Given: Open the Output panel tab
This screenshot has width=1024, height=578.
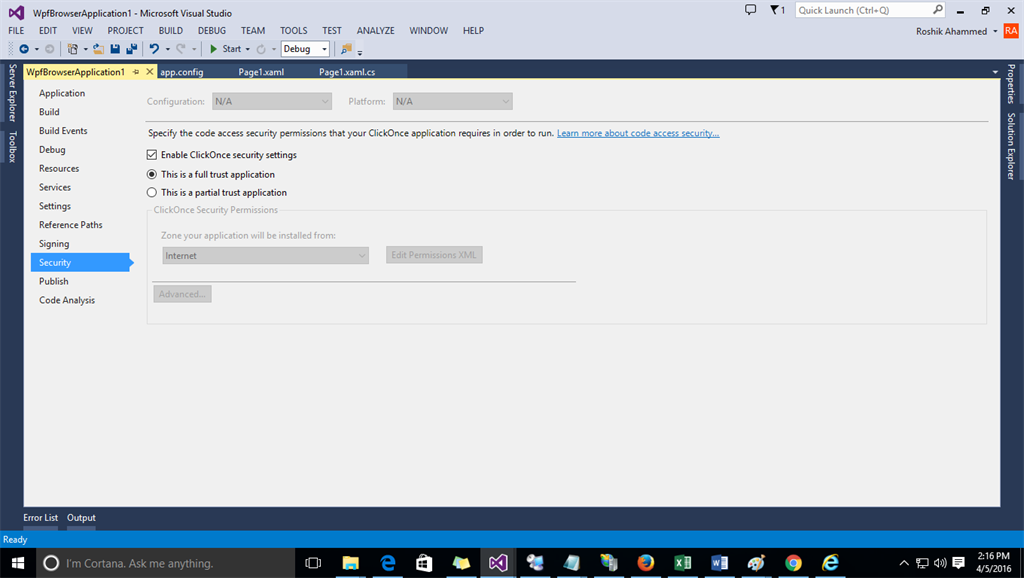Looking at the screenshot, I should (81, 518).
